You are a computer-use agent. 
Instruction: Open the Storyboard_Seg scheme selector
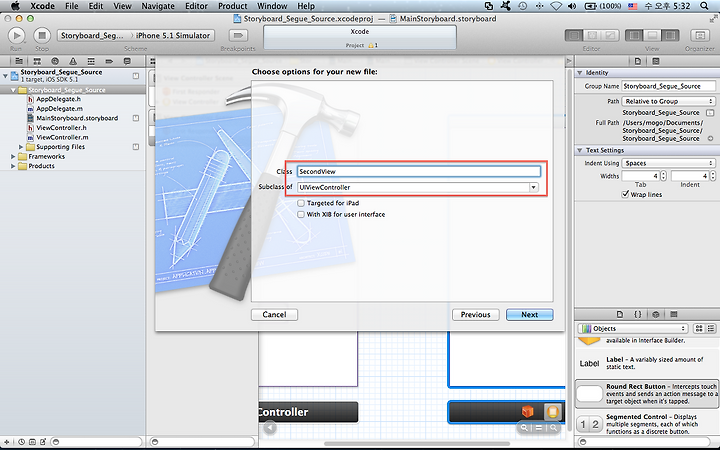click(96, 35)
